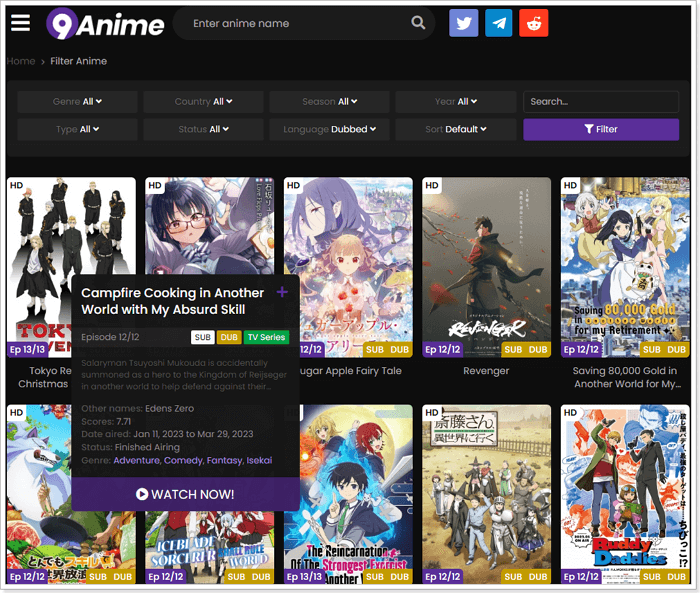The image size is (700, 593).
Task: Click the WATCH NOW! button
Action: click(185, 494)
